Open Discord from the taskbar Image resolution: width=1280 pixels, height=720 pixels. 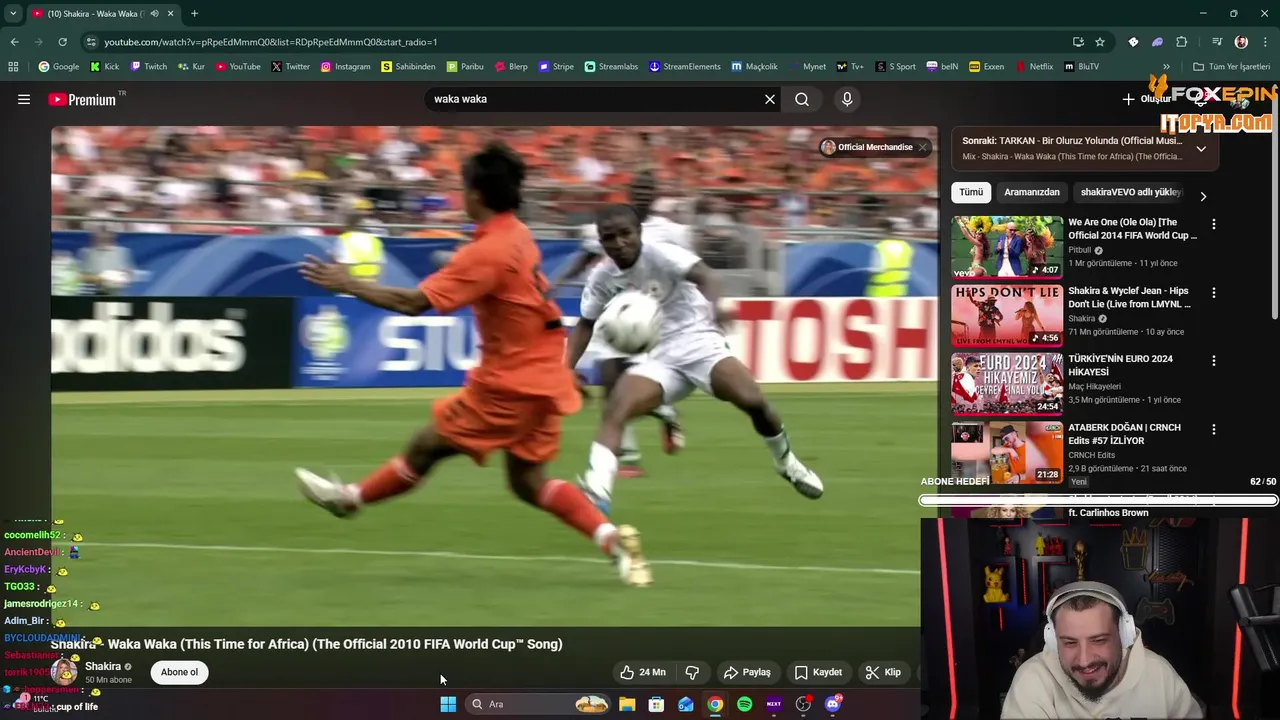click(833, 704)
